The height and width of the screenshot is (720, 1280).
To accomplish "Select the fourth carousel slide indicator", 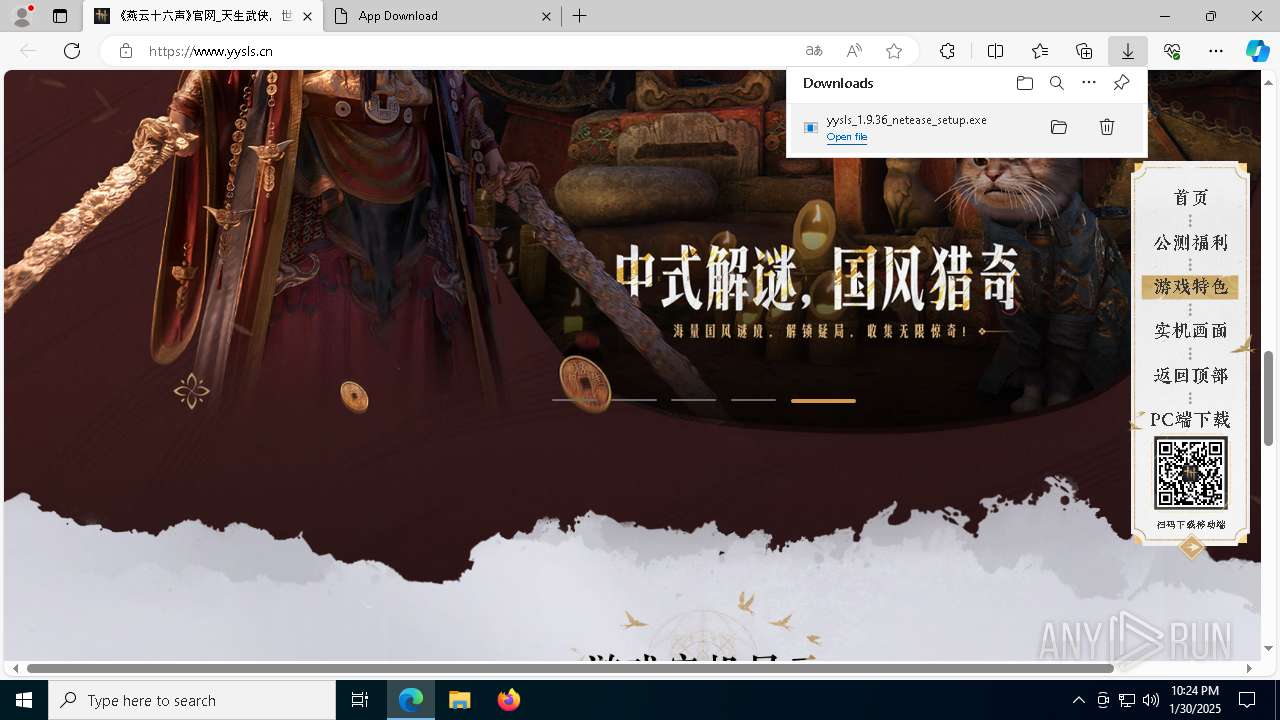I will point(753,400).
